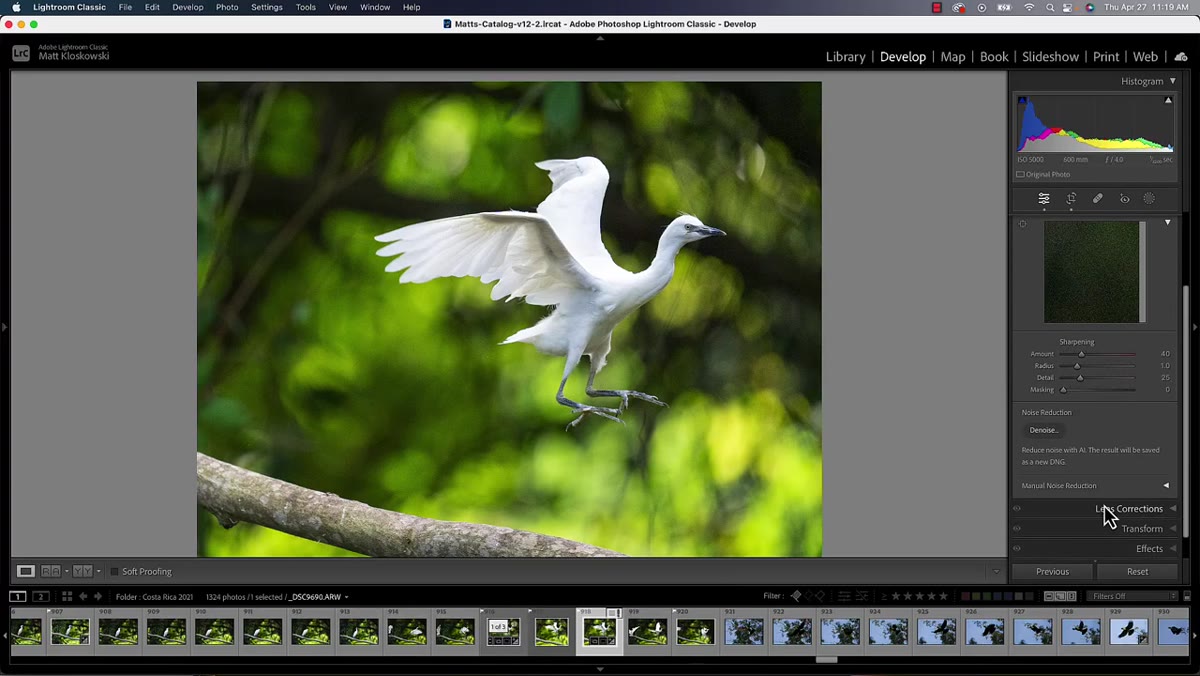Select the Crop overlay tool

coord(1071,199)
